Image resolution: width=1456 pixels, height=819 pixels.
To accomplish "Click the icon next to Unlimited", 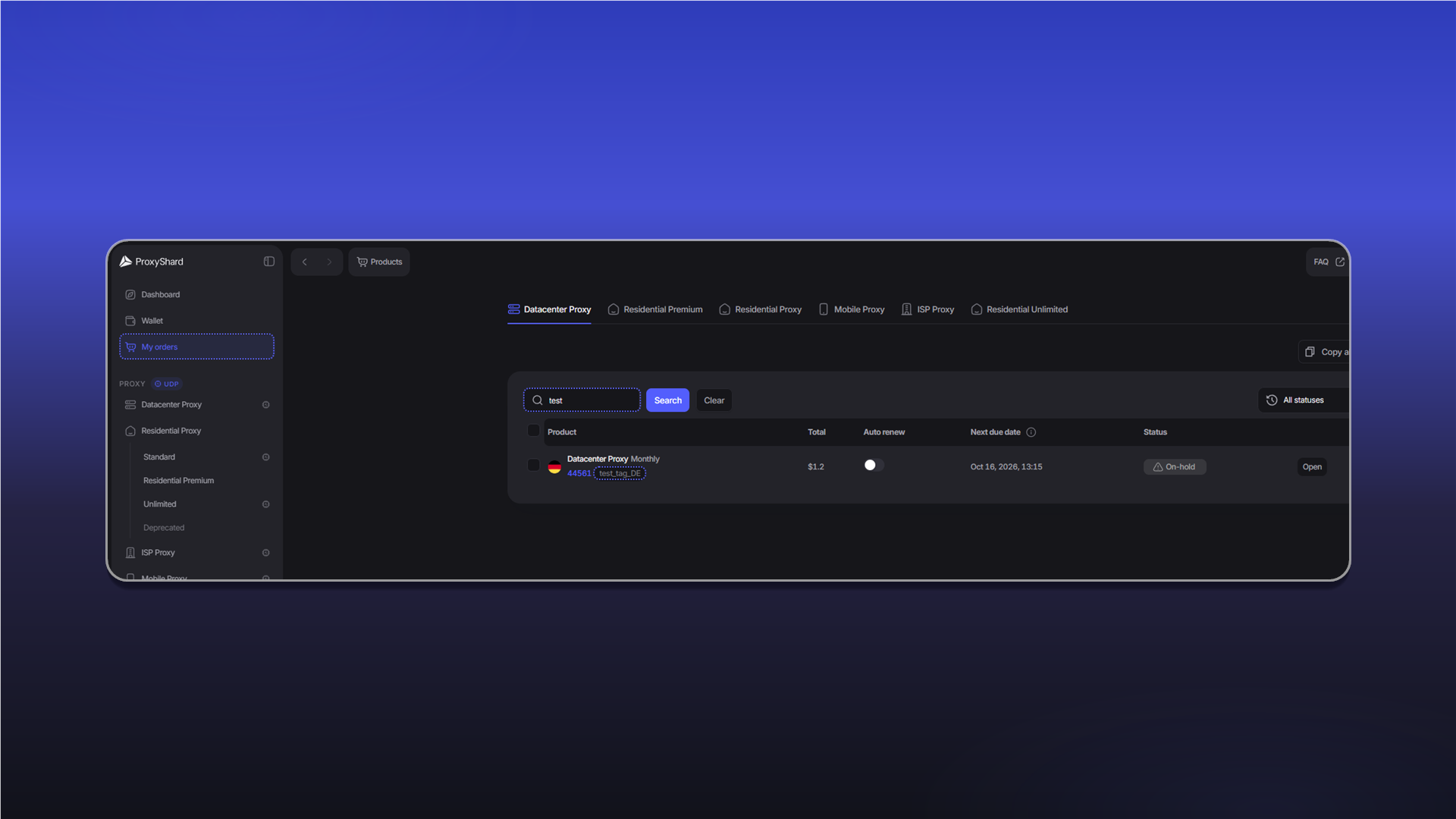I will (x=265, y=504).
